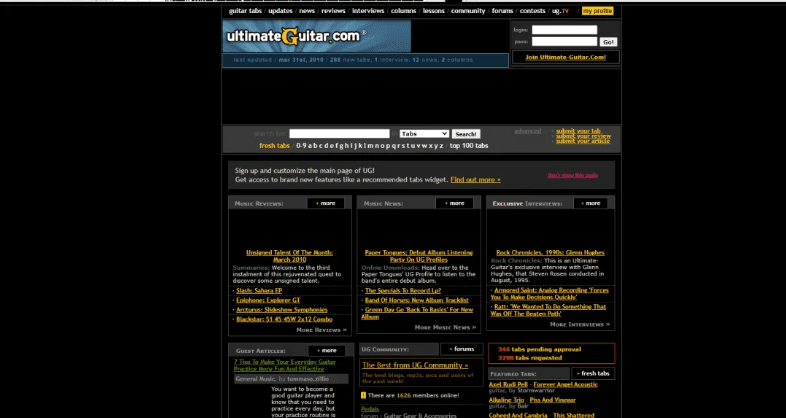Open The Best from UG Community » link
The width and height of the screenshot is (786, 418).
point(415,365)
